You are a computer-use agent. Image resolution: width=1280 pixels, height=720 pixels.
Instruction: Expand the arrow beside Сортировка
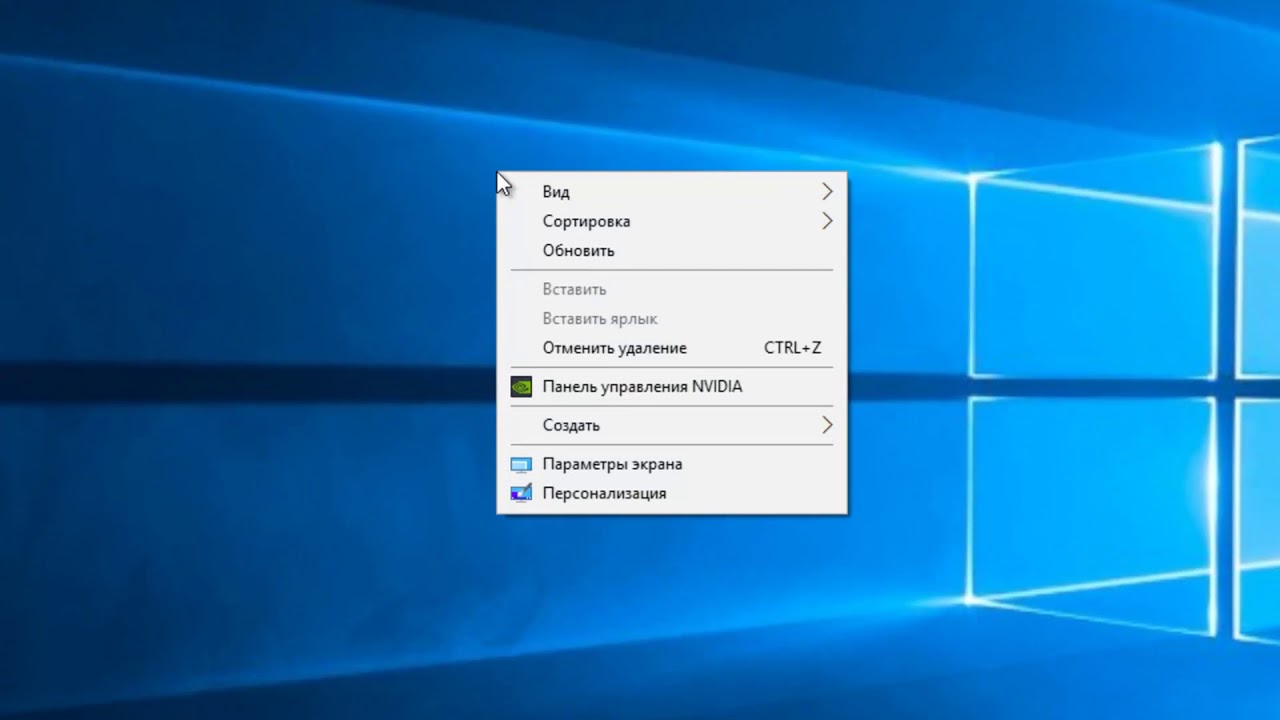827,221
